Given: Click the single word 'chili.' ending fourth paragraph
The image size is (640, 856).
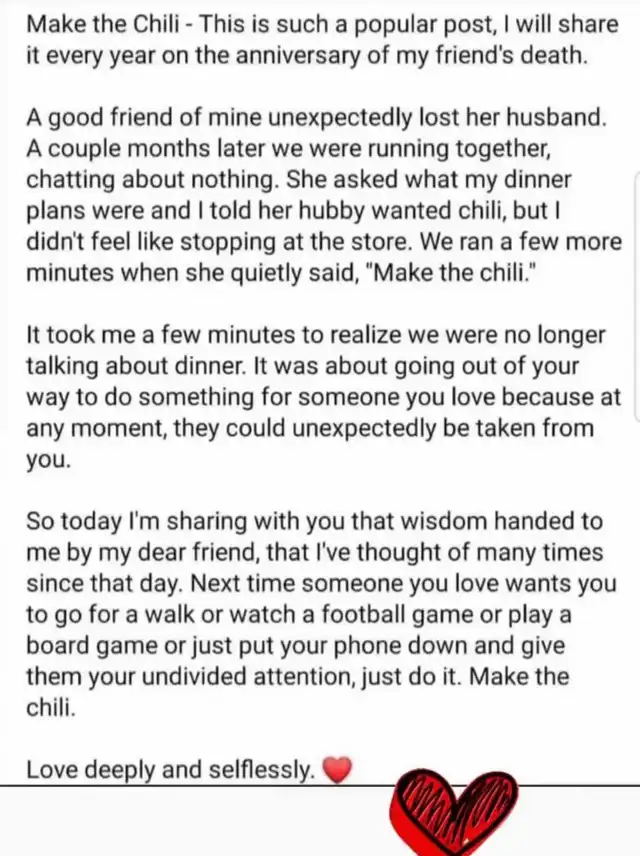Looking at the screenshot, I should pyautogui.click(x=51, y=708).
